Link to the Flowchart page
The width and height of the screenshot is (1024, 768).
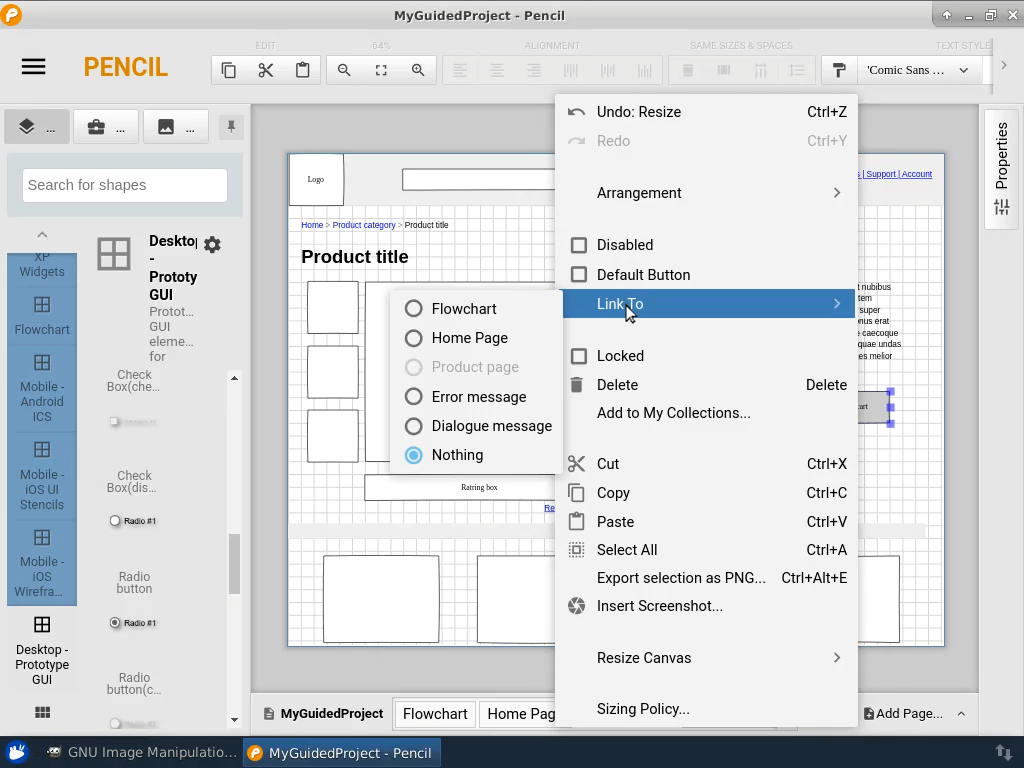pos(476,309)
